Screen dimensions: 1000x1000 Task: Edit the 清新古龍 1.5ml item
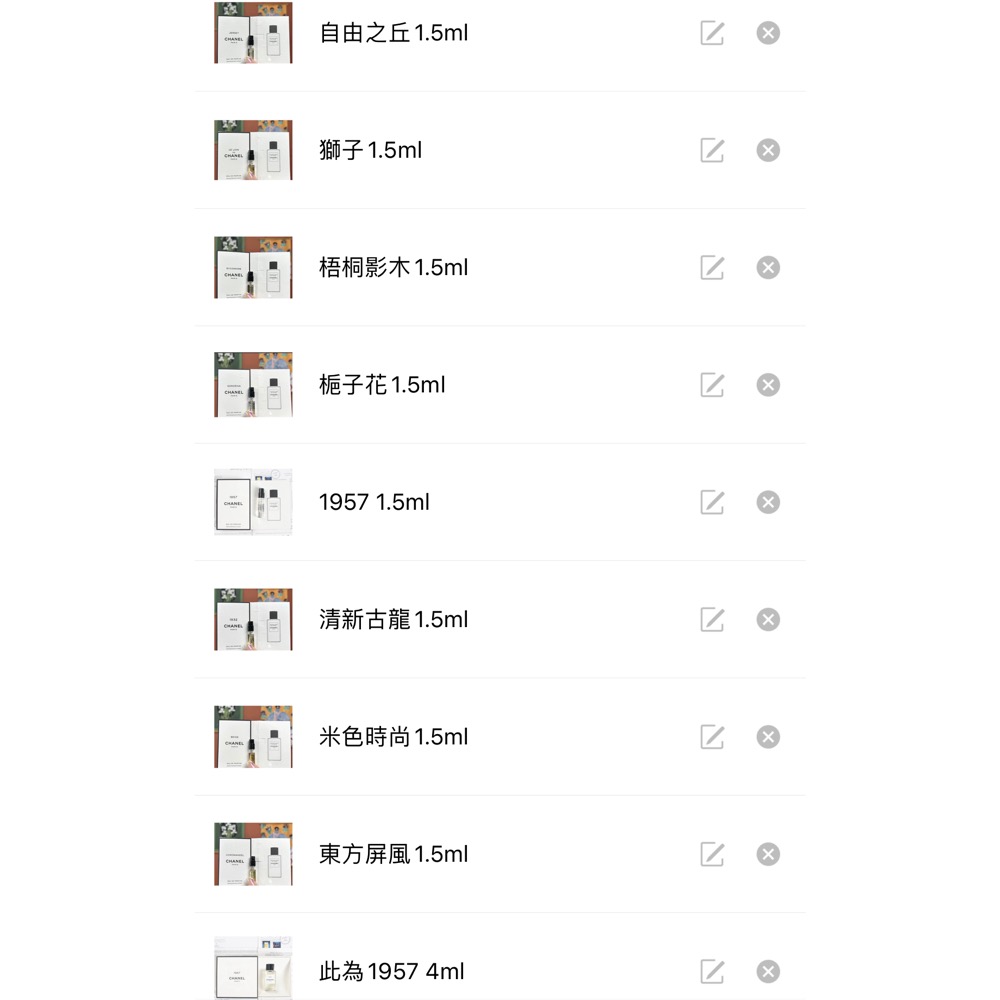point(711,619)
